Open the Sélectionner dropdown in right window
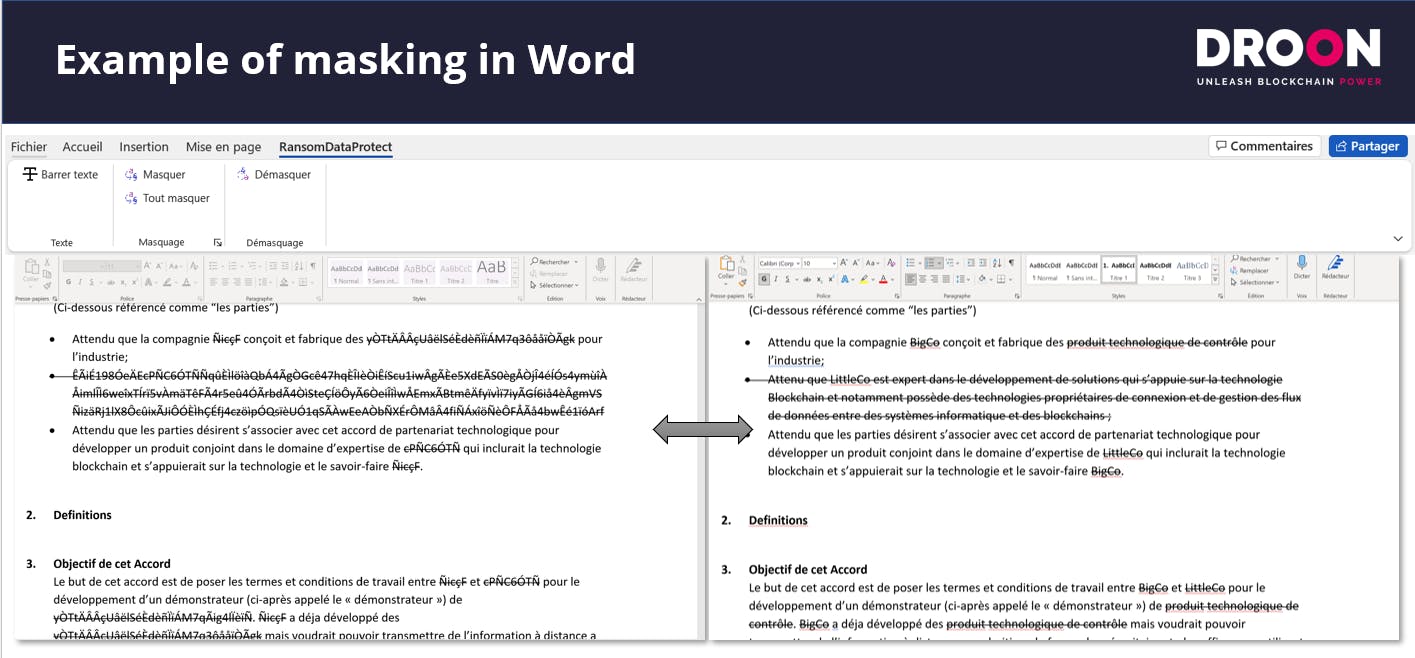Viewport: 1415px width, 658px height. (1255, 282)
